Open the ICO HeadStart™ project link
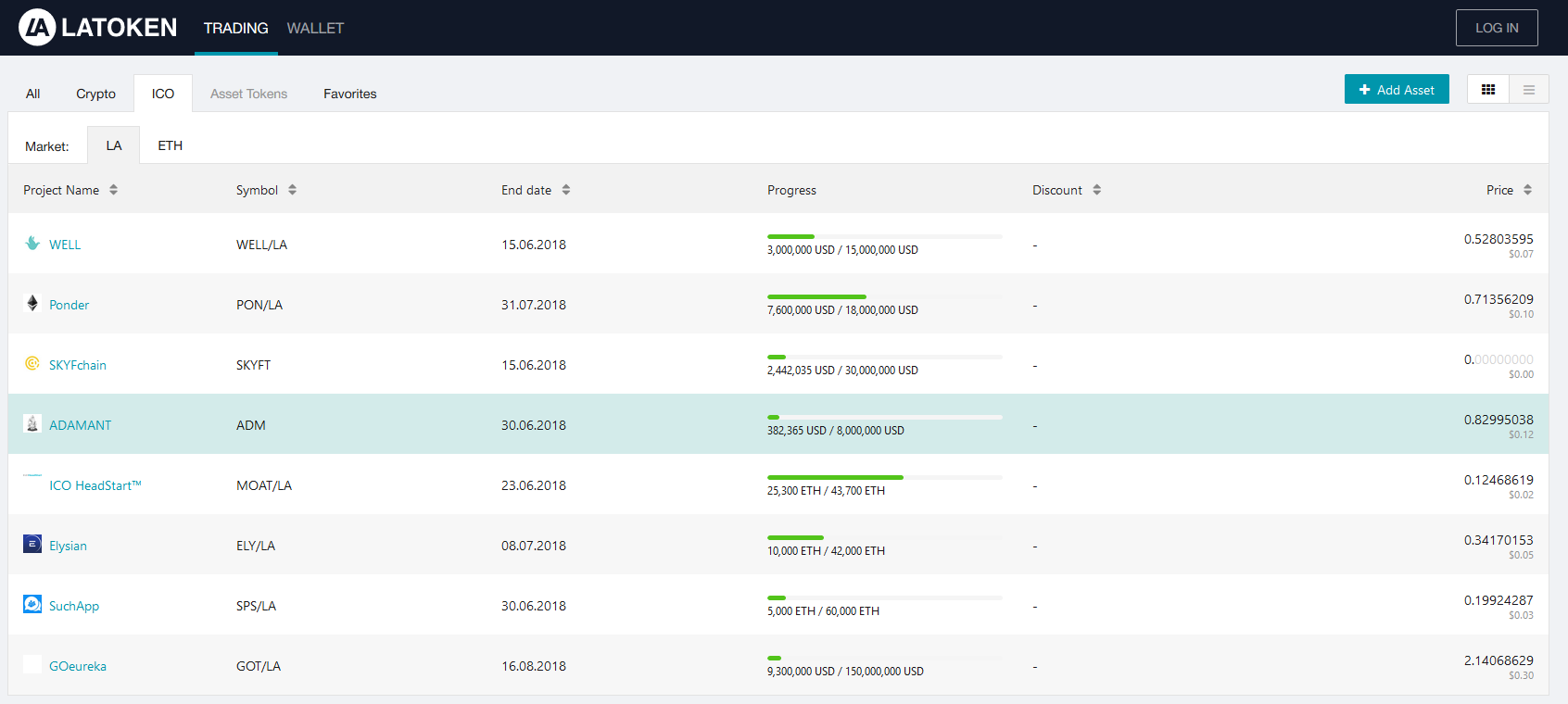 pyautogui.click(x=95, y=485)
